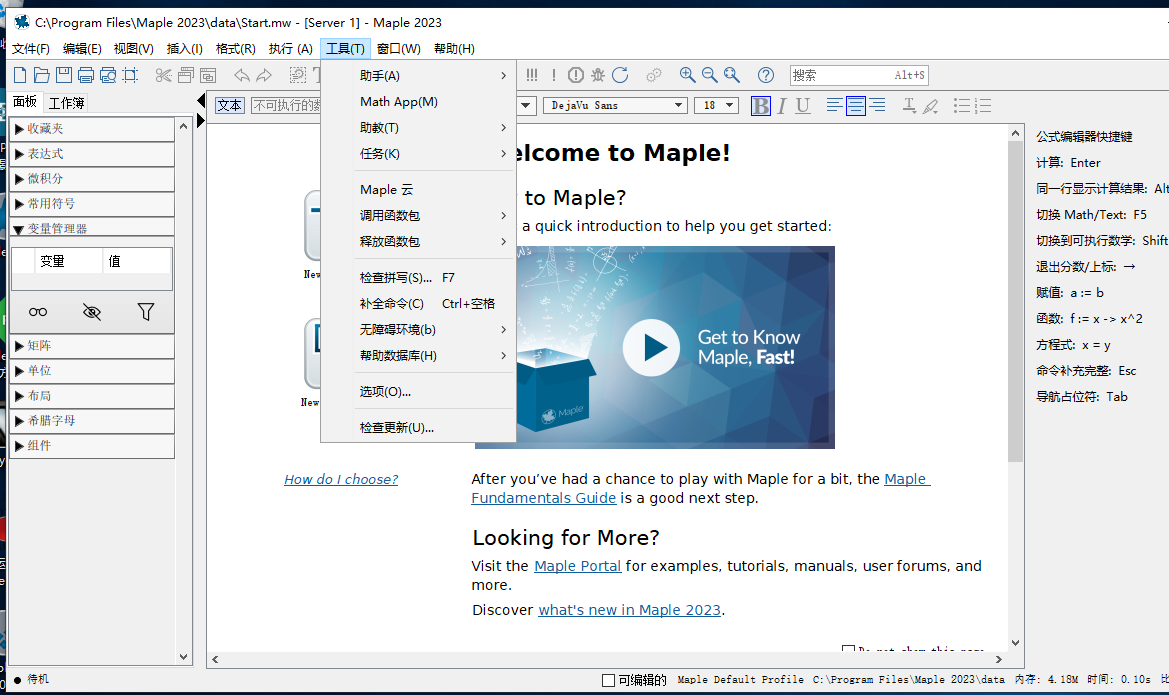Toggle the 文本 text mode button
This screenshot has height=695, width=1169.
pos(230,105)
